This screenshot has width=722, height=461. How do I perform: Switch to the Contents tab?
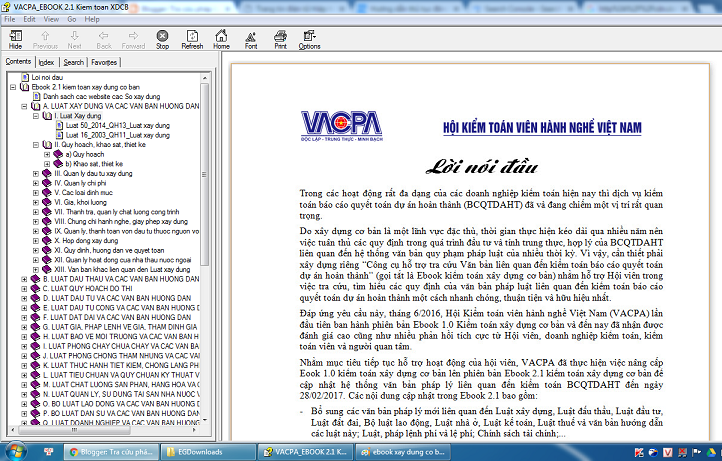[18, 62]
